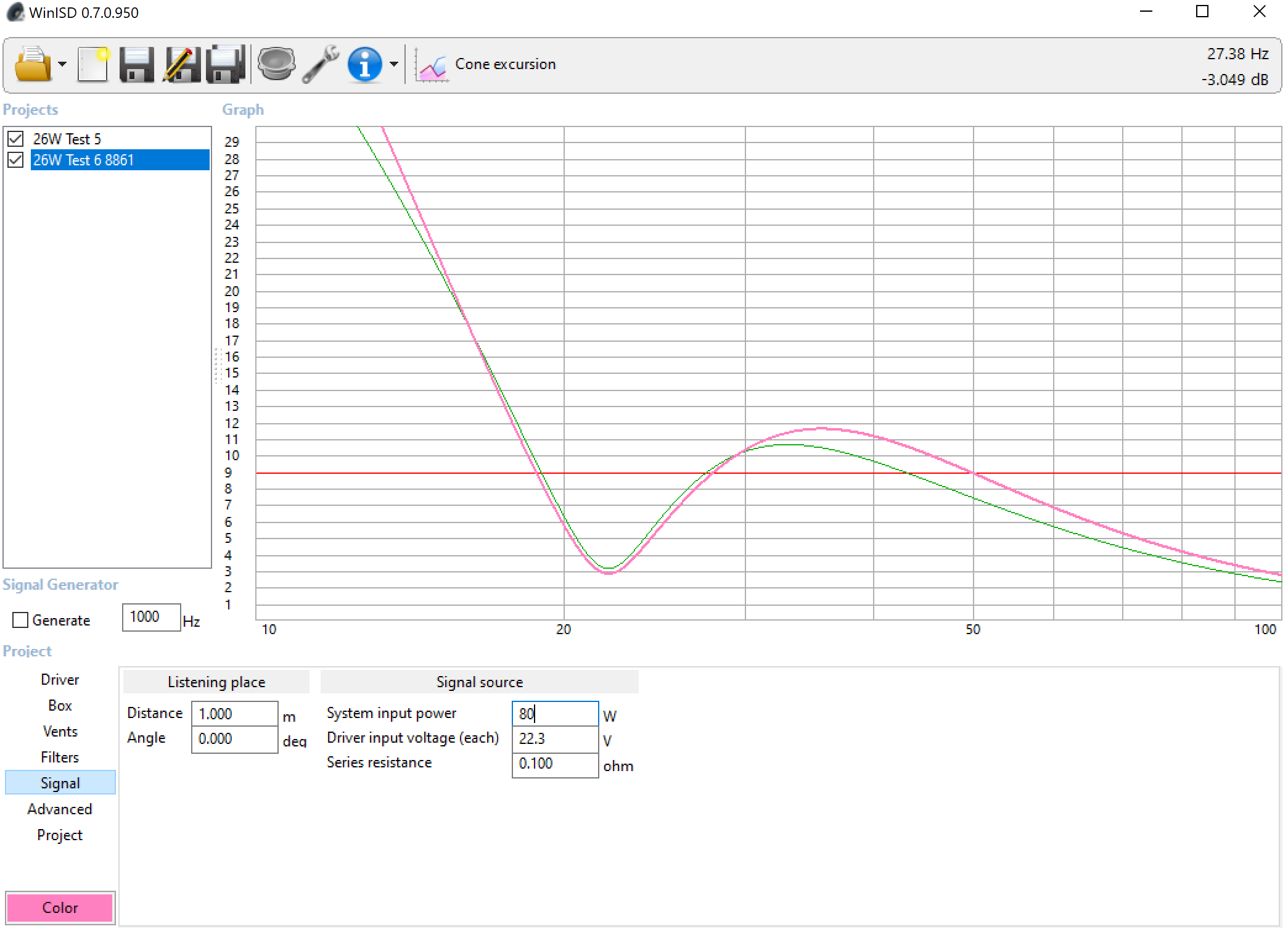
Task: Click the signal generator frequency field
Action: click(151, 617)
